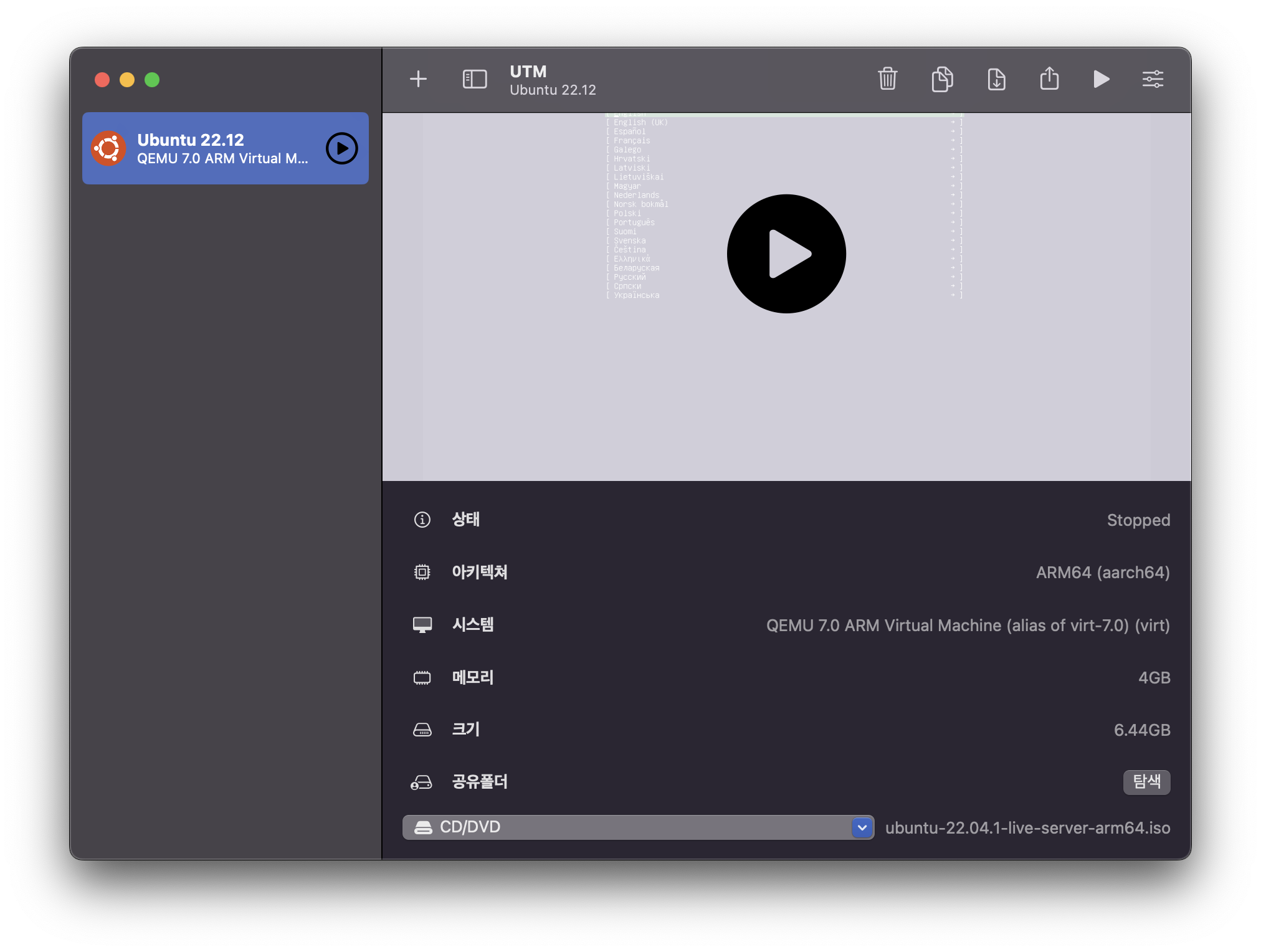Image resolution: width=1261 pixels, height=952 pixels.
Task: Click the 상태 info circle icon
Action: (x=422, y=520)
